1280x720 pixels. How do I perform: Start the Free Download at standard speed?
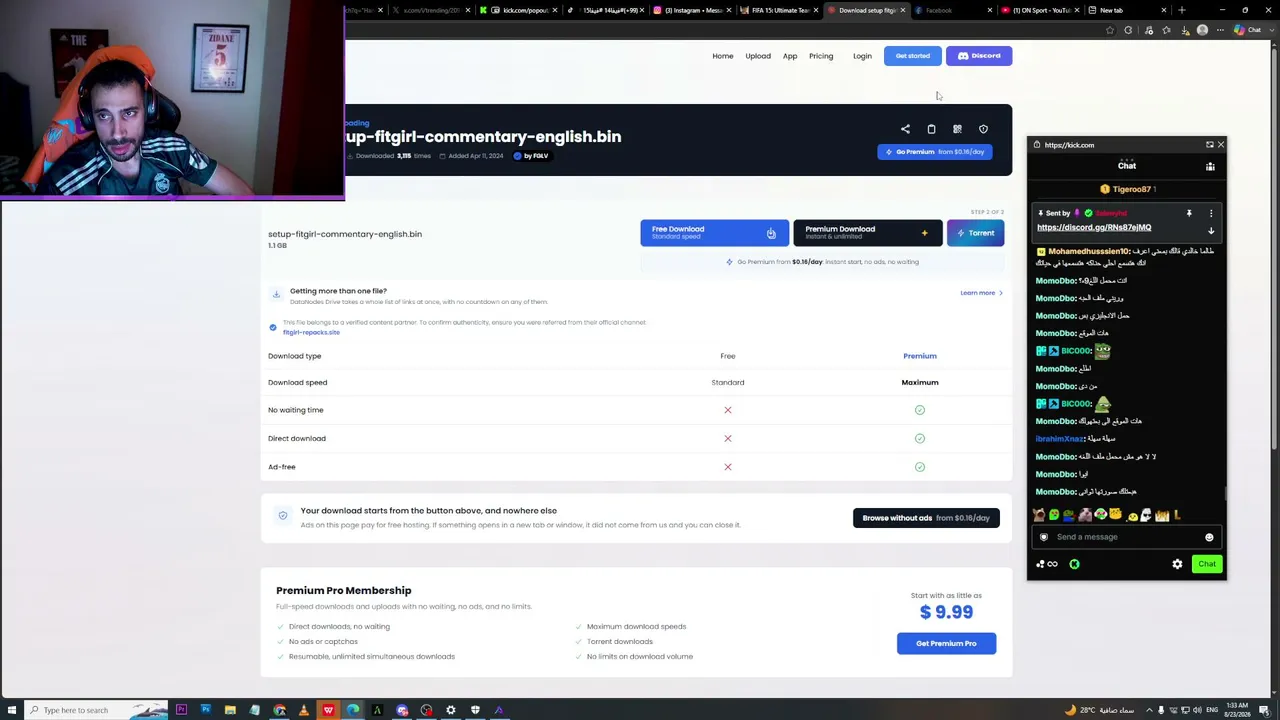(x=714, y=233)
